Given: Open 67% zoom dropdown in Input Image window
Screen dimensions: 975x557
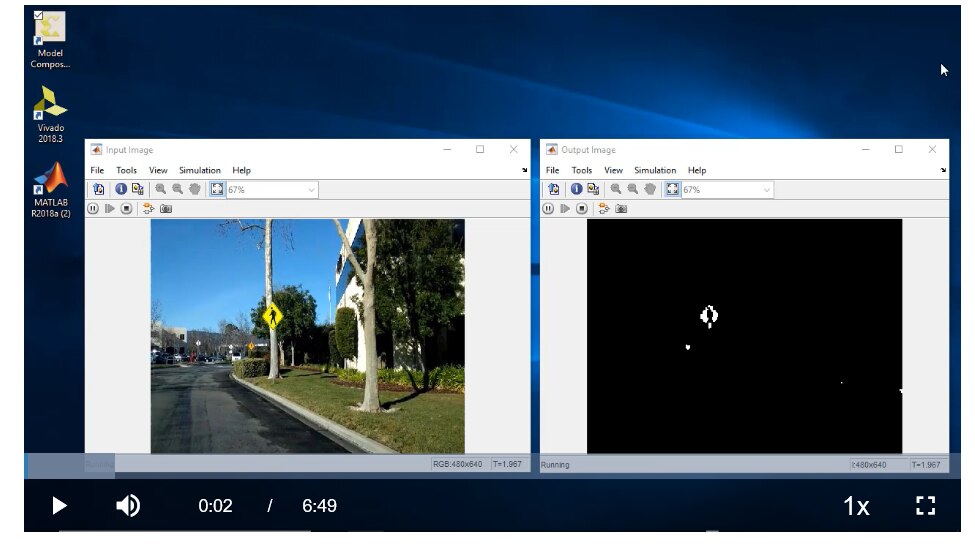Looking at the screenshot, I should coord(272,190).
